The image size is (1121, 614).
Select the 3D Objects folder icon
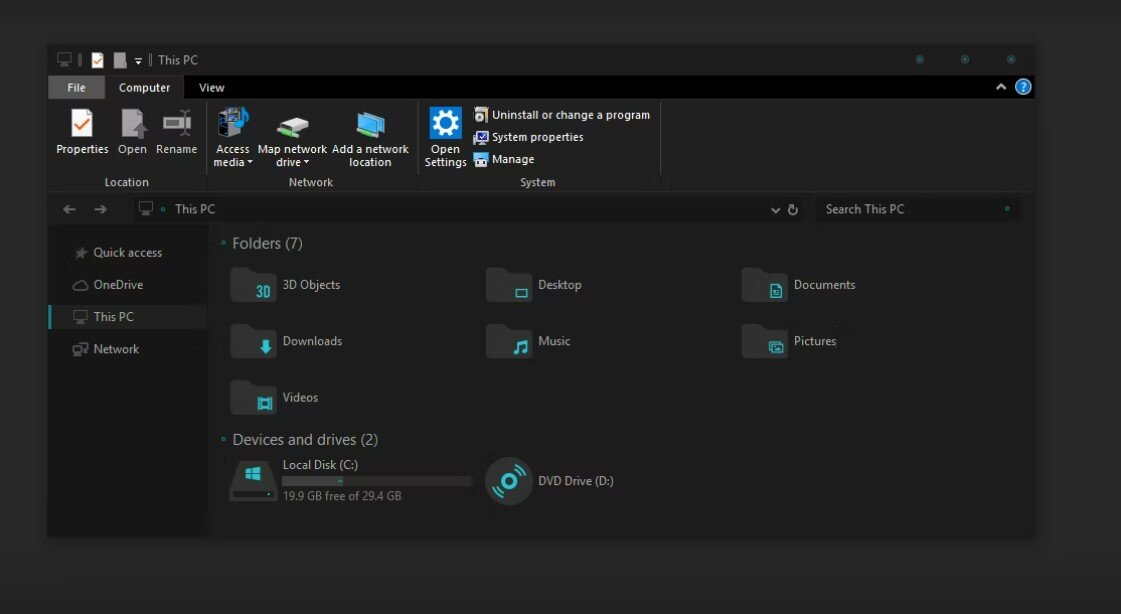point(254,285)
